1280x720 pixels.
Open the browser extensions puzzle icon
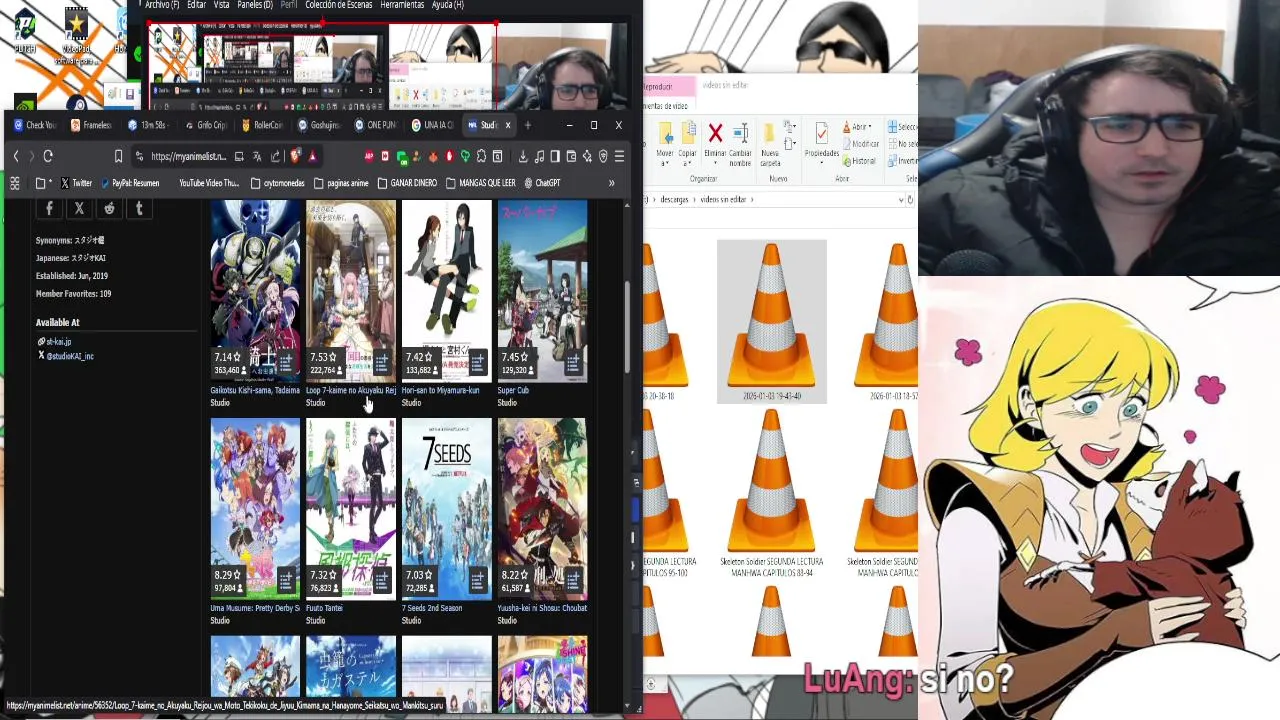[x=481, y=156]
